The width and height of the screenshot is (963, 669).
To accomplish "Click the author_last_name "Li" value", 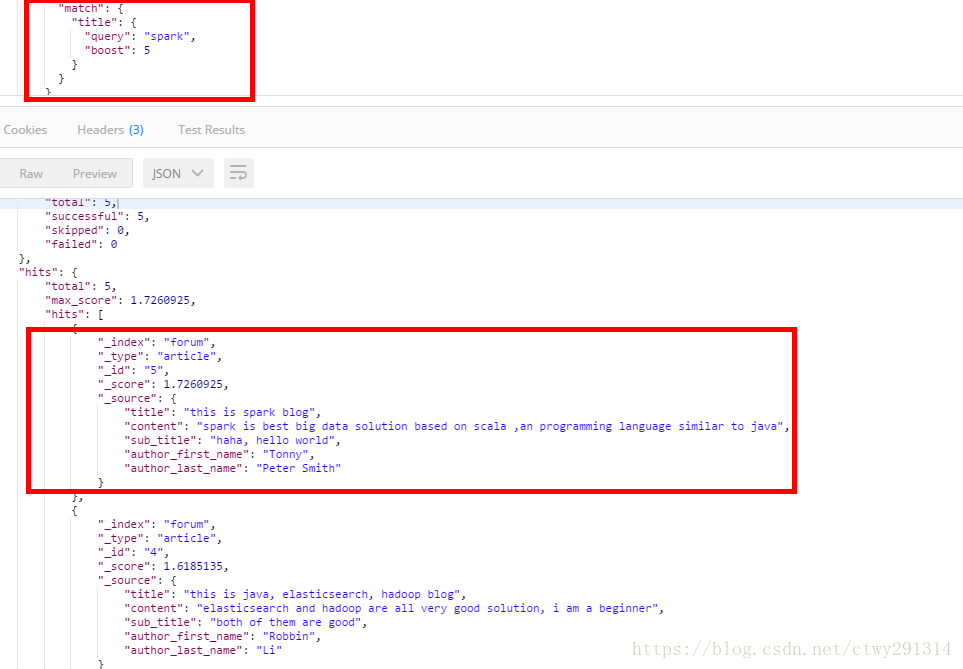I will tap(269, 650).
